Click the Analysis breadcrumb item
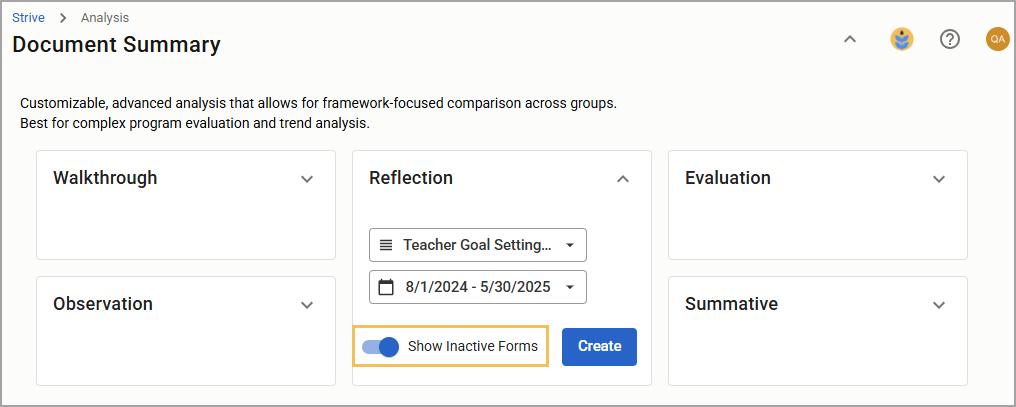The height and width of the screenshot is (407, 1016). coord(105,18)
